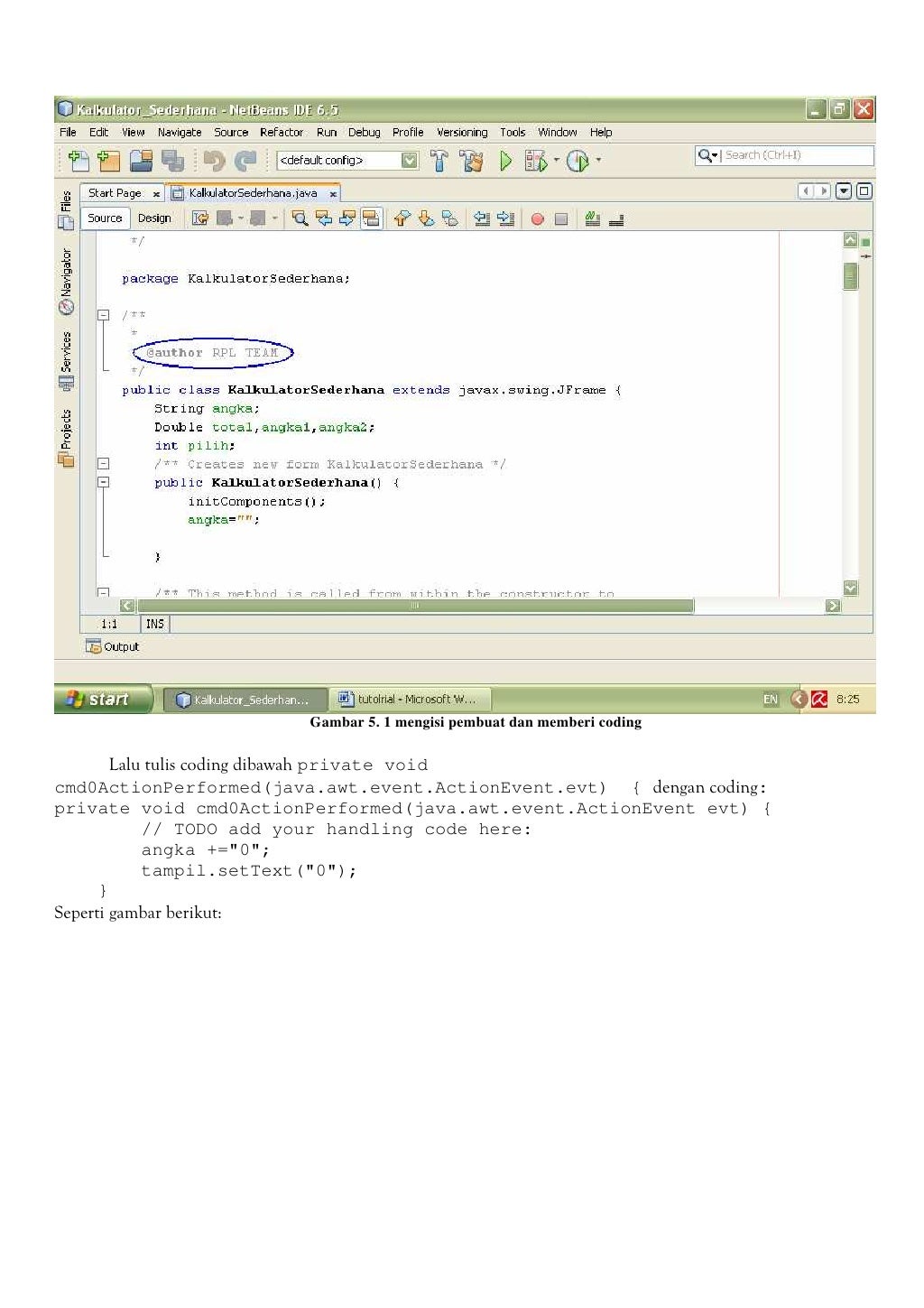Click the Build Main Project hammer icon
The height and width of the screenshot is (1308, 924).
coord(439,161)
